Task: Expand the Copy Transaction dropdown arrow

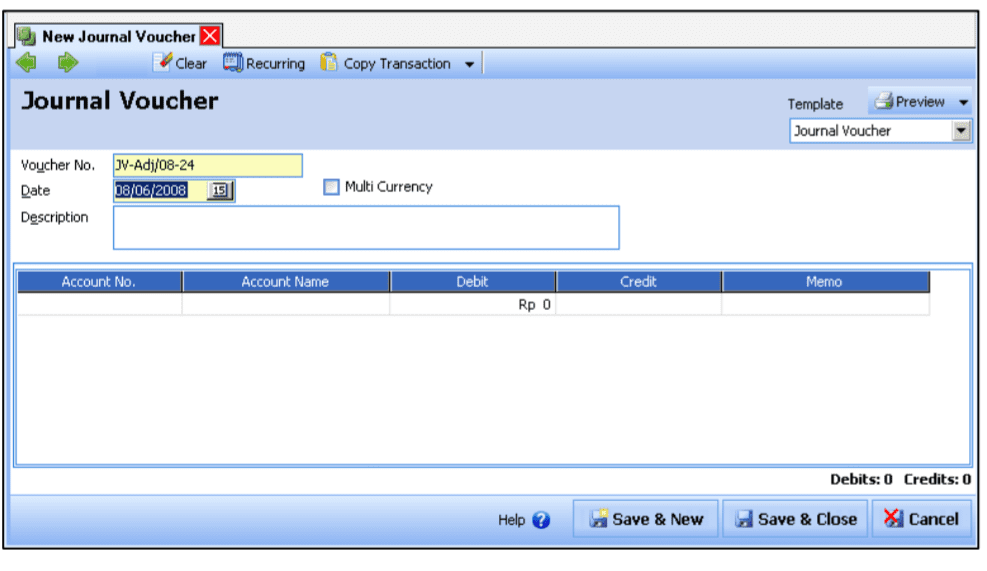Action: click(x=469, y=64)
